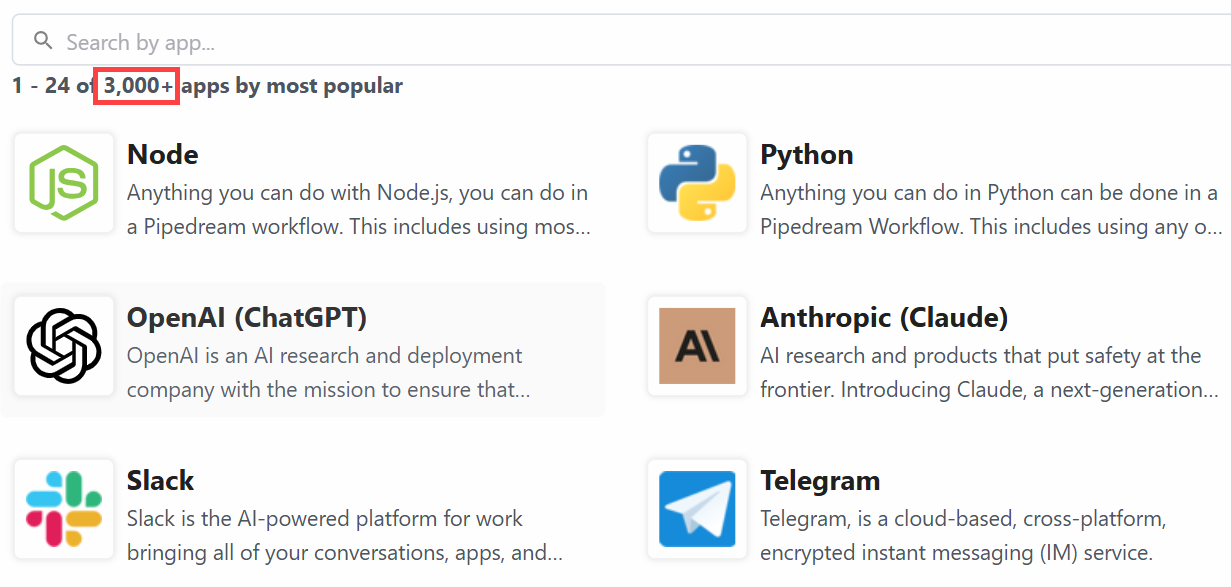
Task: Open the Telegram app title link
Action: click(820, 481)
